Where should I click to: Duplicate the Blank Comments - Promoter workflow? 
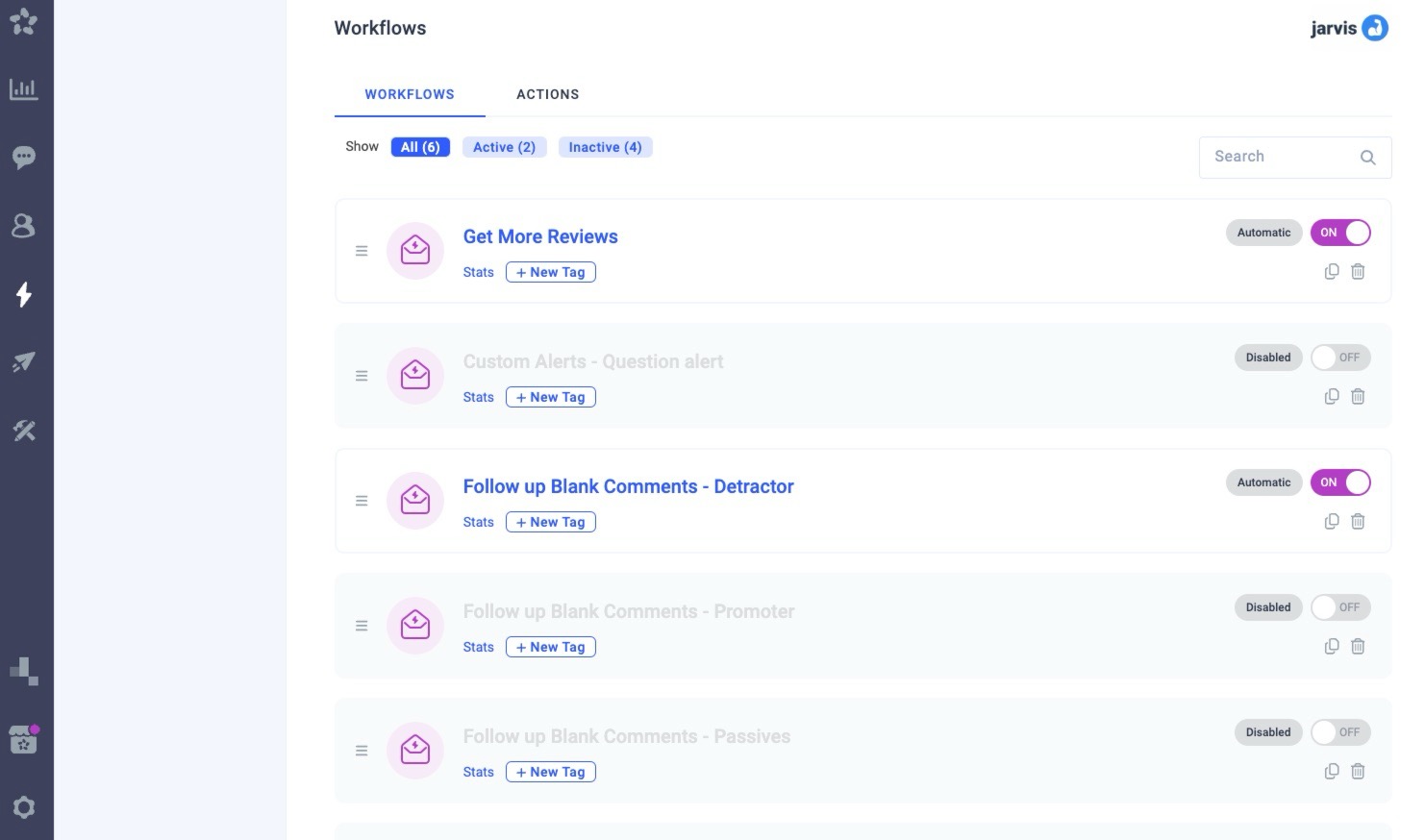(1332, 646)
